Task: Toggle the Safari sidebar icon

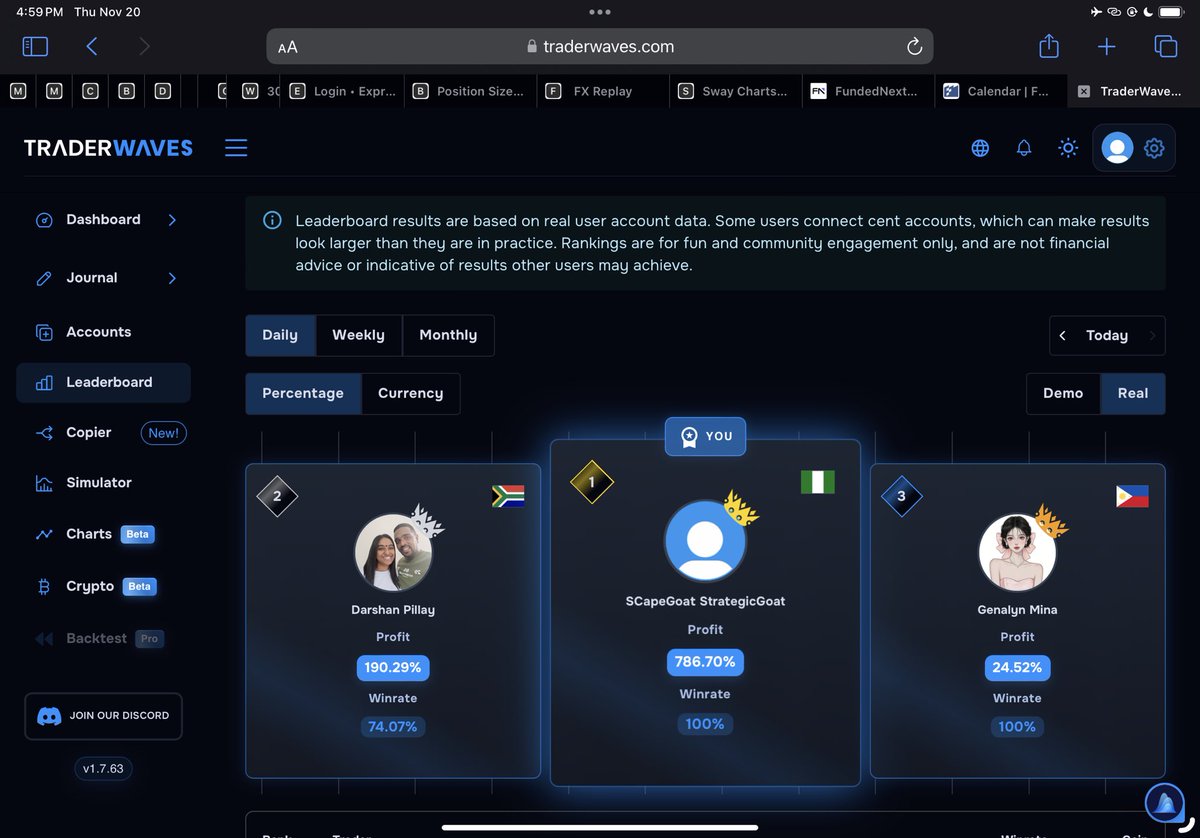Action: point(35,46)
